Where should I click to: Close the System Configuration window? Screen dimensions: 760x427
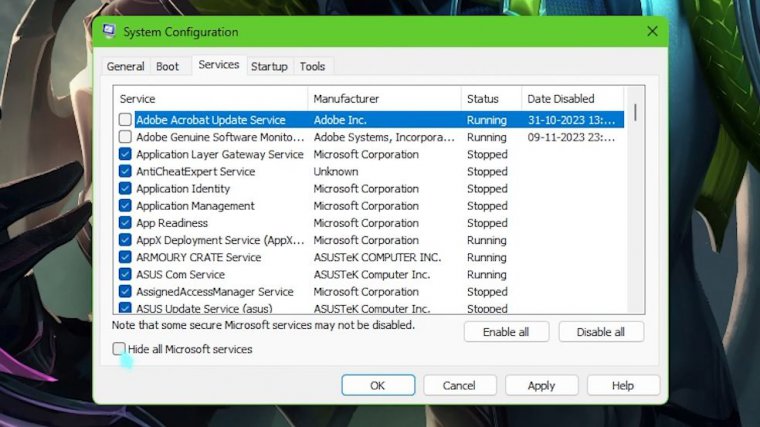point(652,32)
